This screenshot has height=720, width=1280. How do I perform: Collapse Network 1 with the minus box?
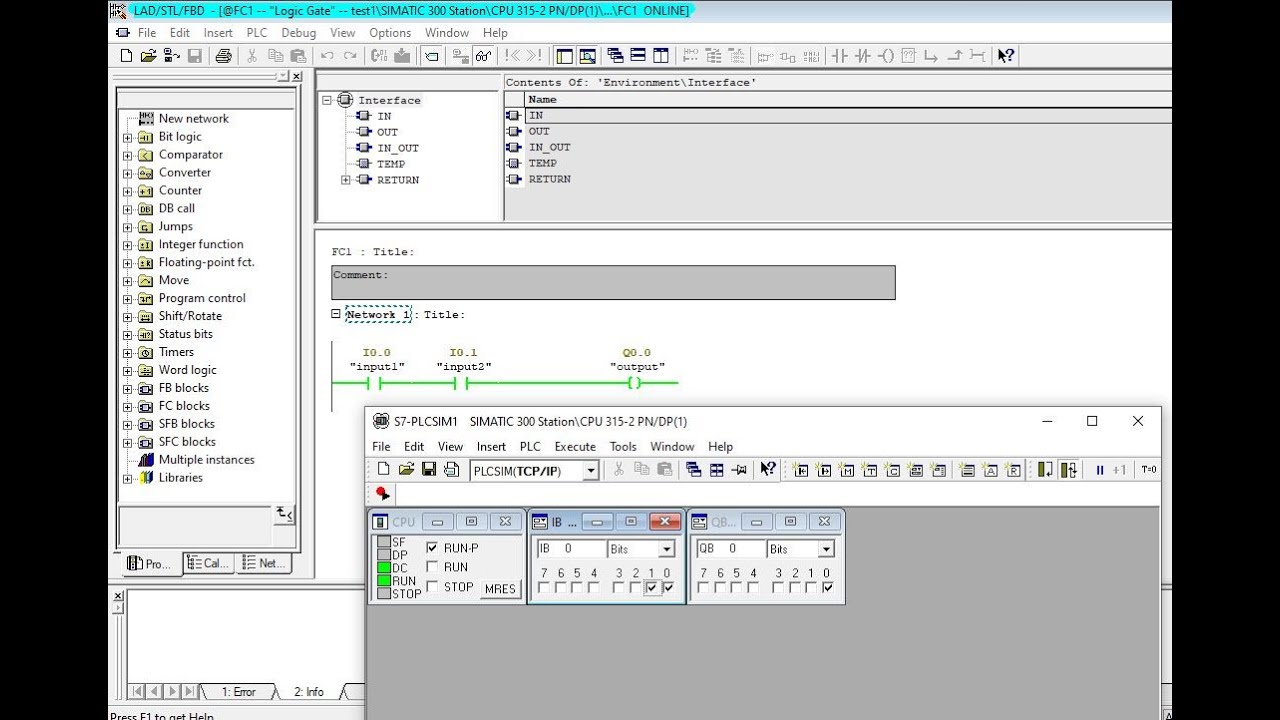click(336, 314)
